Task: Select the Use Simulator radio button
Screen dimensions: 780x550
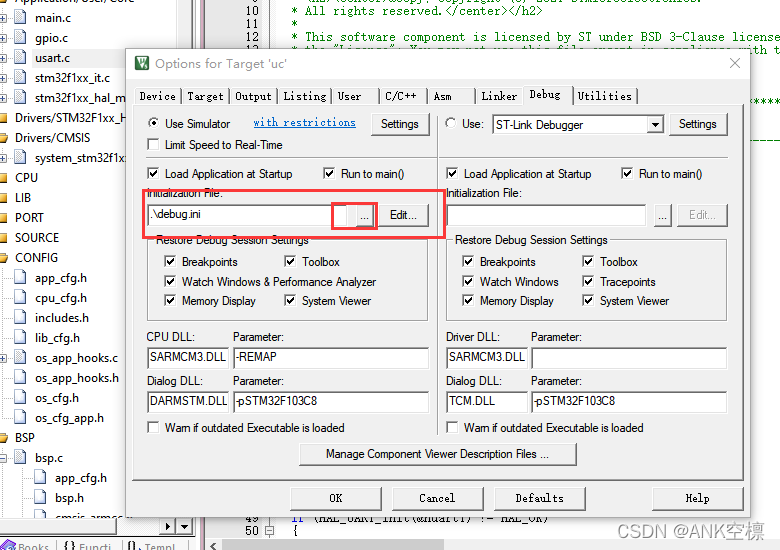Action: pyautogui.click(x=154, y=122)
